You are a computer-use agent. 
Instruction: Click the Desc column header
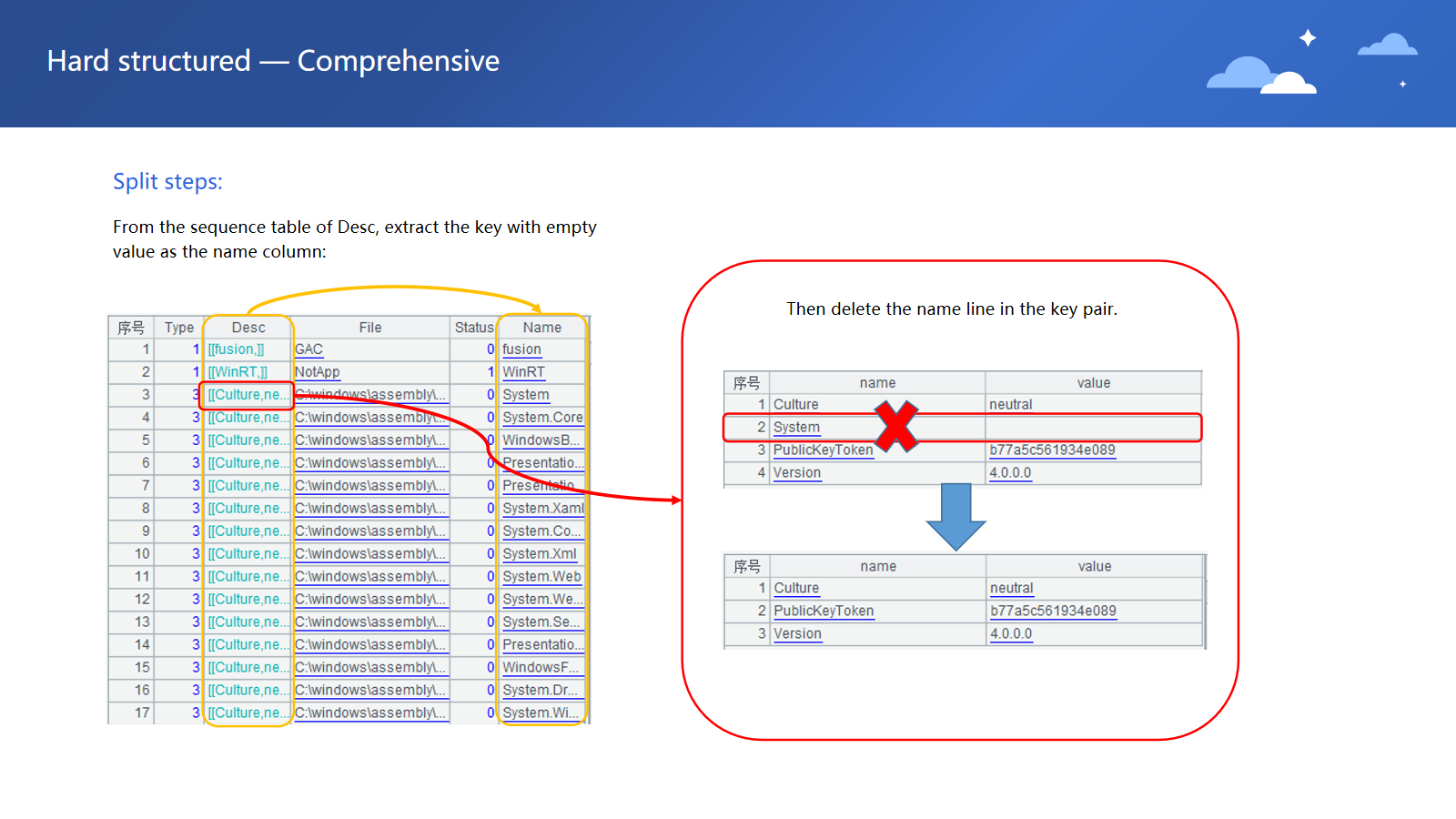point(248,328)
